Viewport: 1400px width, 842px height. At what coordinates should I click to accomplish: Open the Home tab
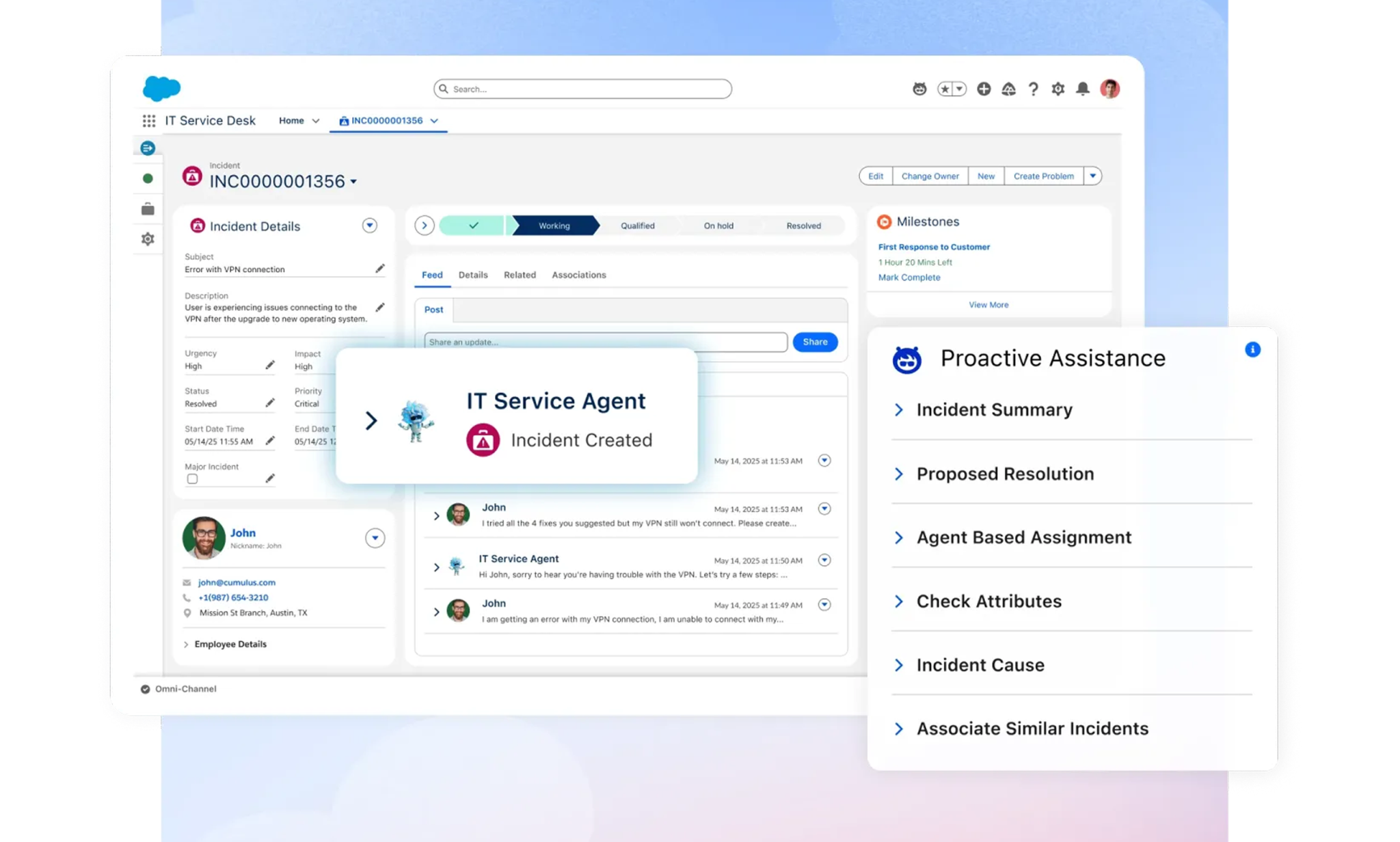(291, 120)
